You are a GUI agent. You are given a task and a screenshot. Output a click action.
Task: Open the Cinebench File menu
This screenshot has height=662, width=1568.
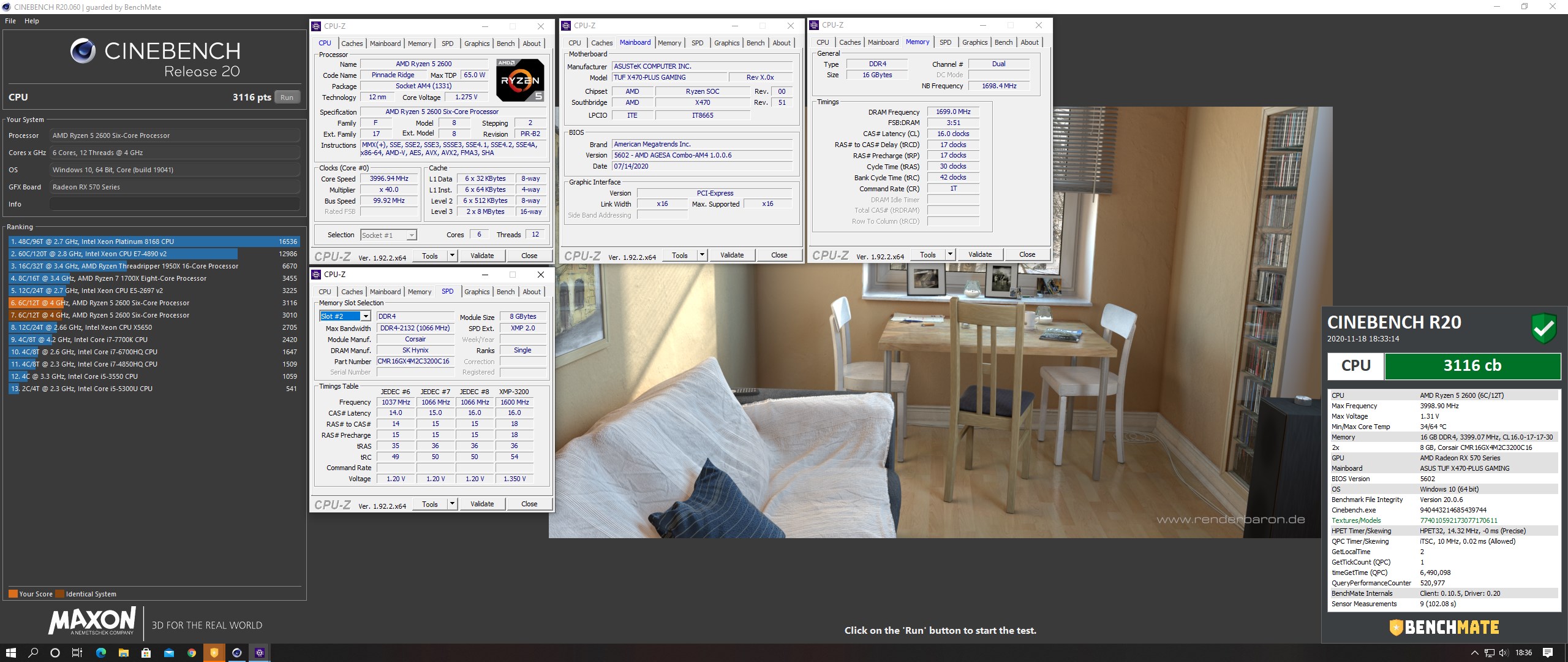click(10, 21)
